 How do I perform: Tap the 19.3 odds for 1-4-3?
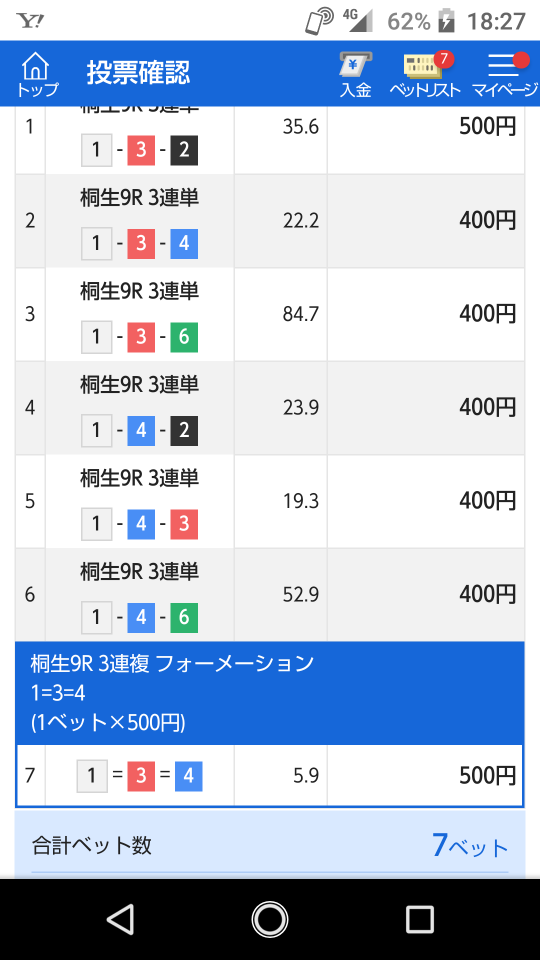(x=301, y=501)
